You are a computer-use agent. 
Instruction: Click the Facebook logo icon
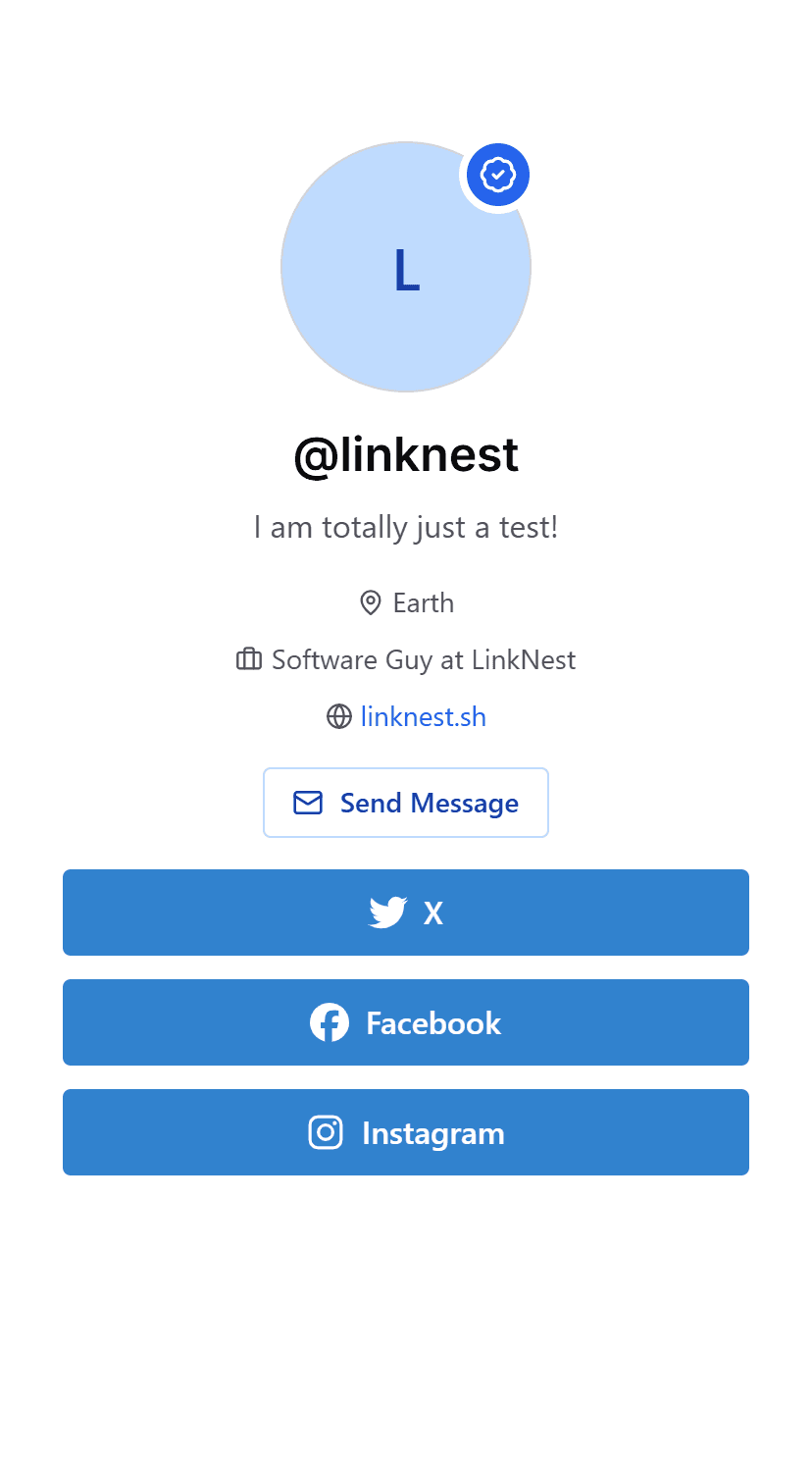(330, 1021)
